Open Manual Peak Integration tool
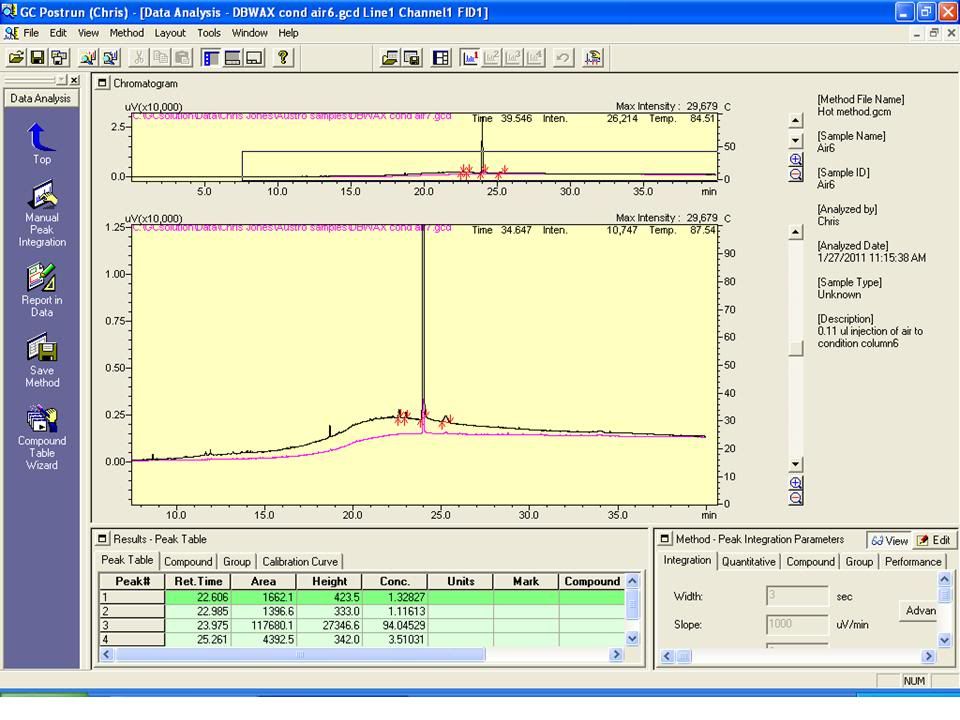This screenshot has width=960, height=720. [41, 196]
